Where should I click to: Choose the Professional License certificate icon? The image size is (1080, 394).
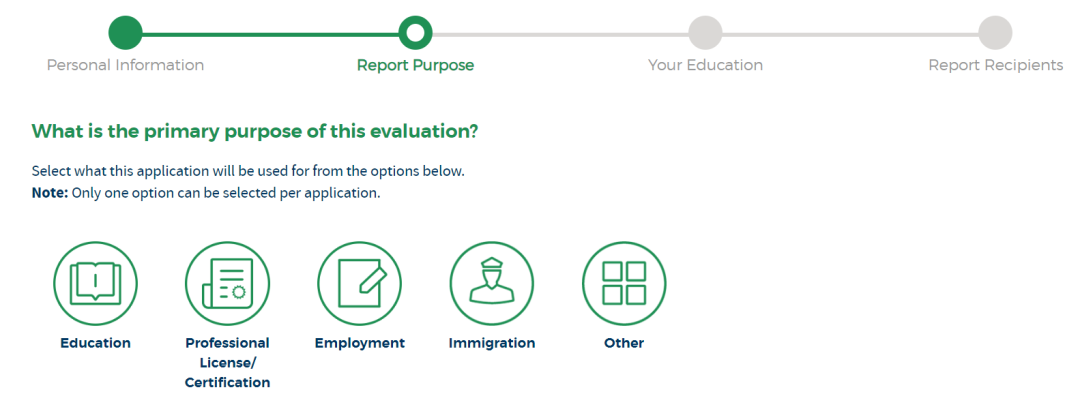tap(227, 284)
